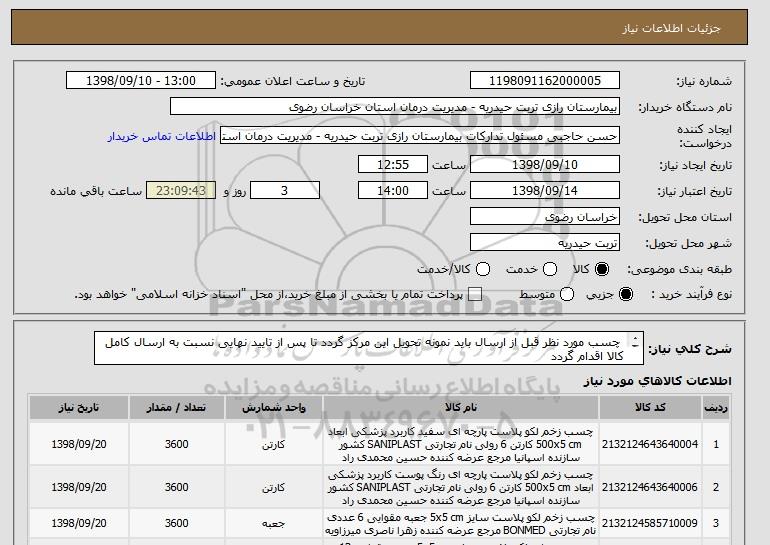Click the نام کالا column header
Image resolution: width=770 pixels, height=545 pixels.
click(461, 408)
